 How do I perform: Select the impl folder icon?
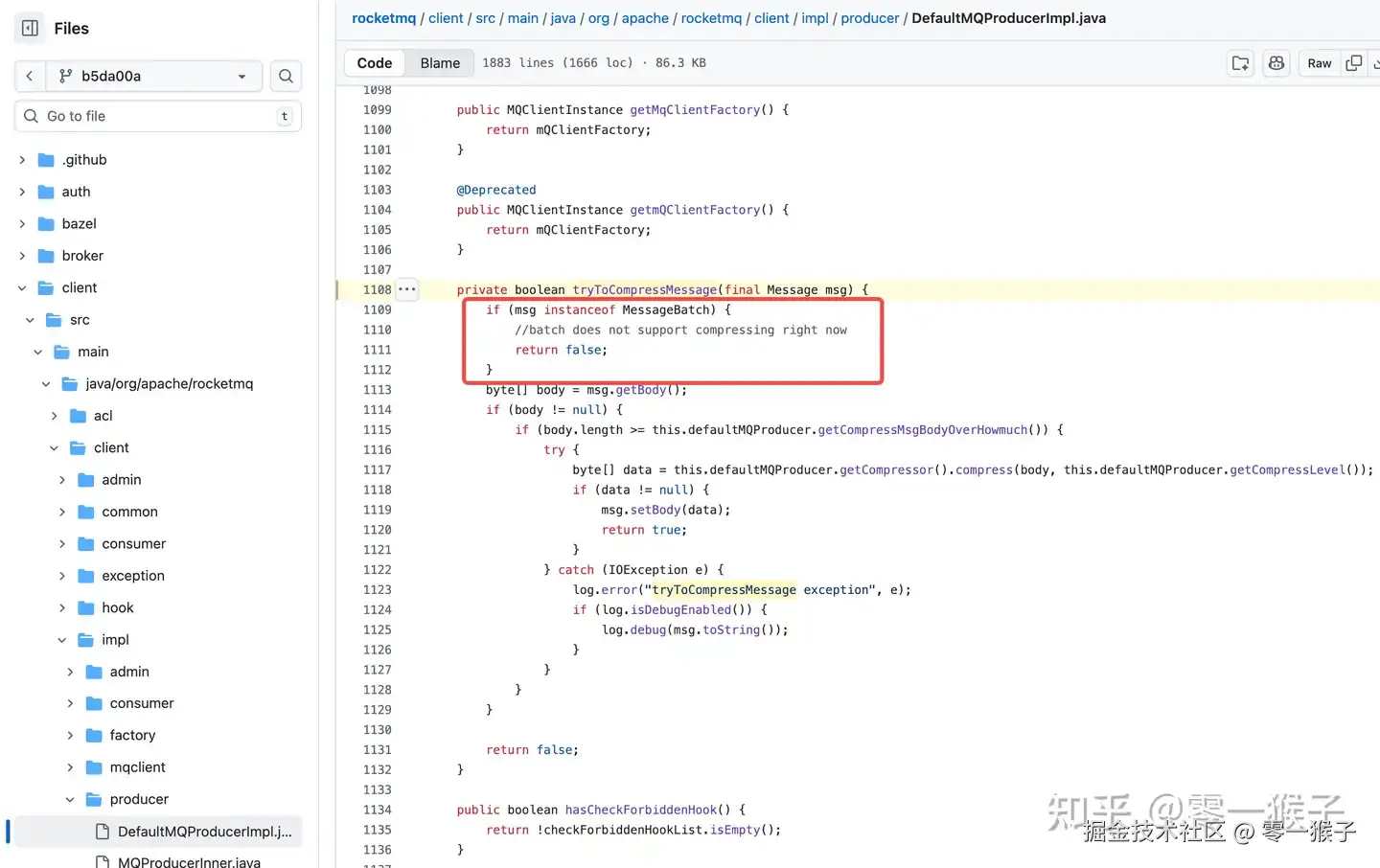[x=86, y=640]
